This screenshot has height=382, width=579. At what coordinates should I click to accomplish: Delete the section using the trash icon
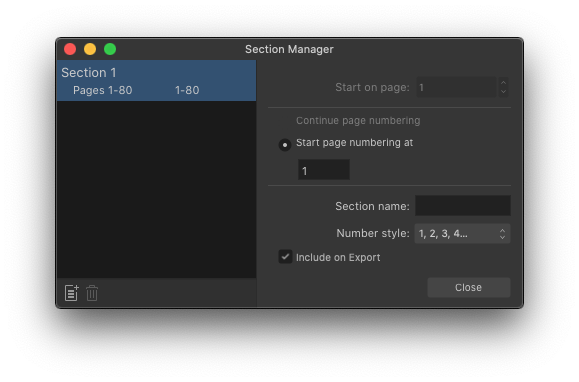92,293
